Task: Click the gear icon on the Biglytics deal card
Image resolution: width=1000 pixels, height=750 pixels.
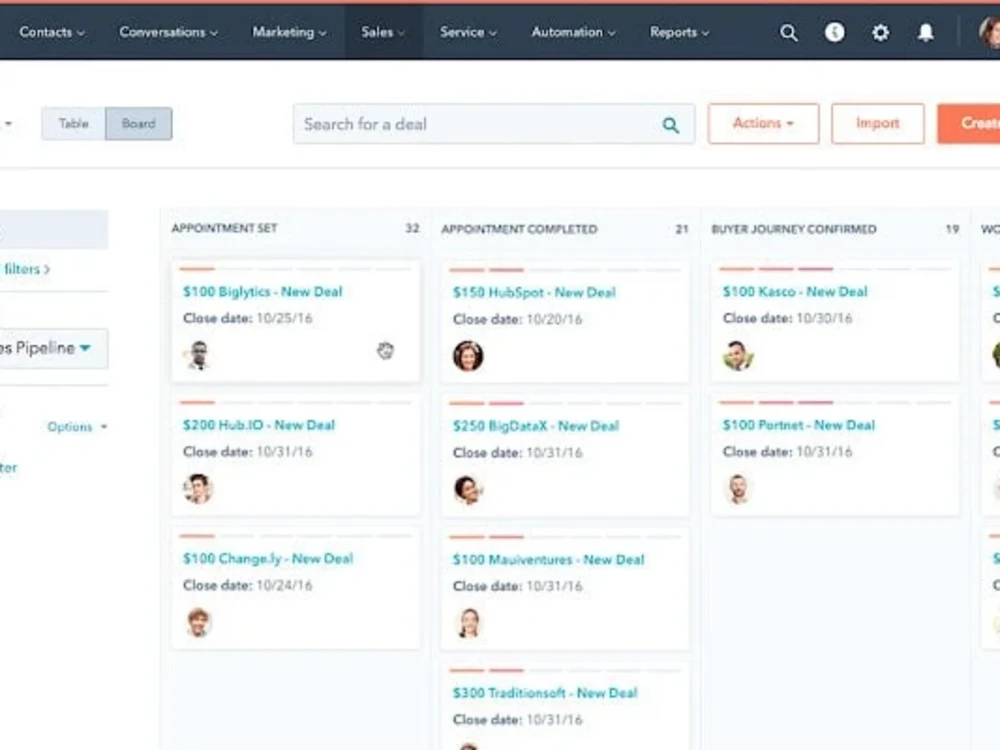Action: point(386,351)
